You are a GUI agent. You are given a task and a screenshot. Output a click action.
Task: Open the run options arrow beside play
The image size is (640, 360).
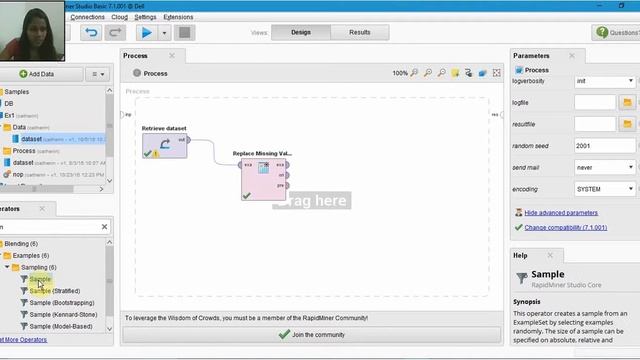164,33
